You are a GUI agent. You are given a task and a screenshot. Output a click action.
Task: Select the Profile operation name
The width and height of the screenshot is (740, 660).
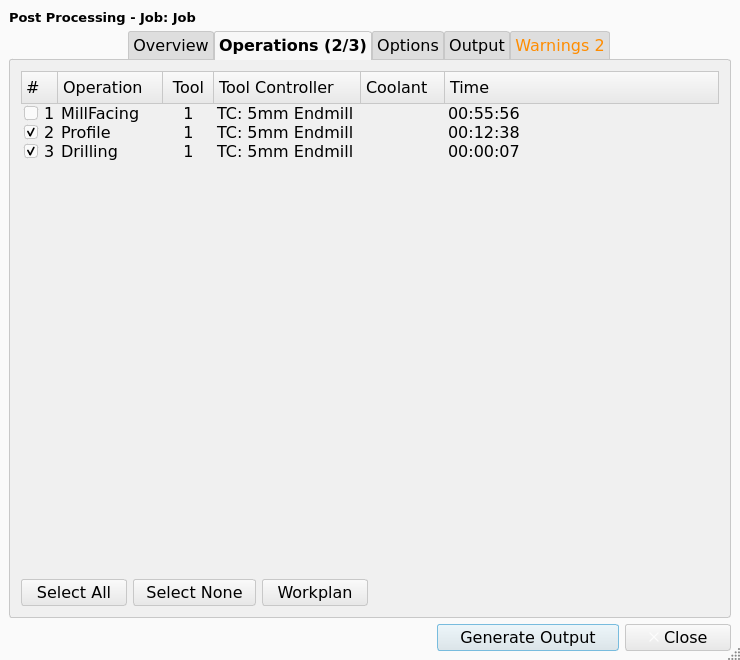click(x=86, y=132)
